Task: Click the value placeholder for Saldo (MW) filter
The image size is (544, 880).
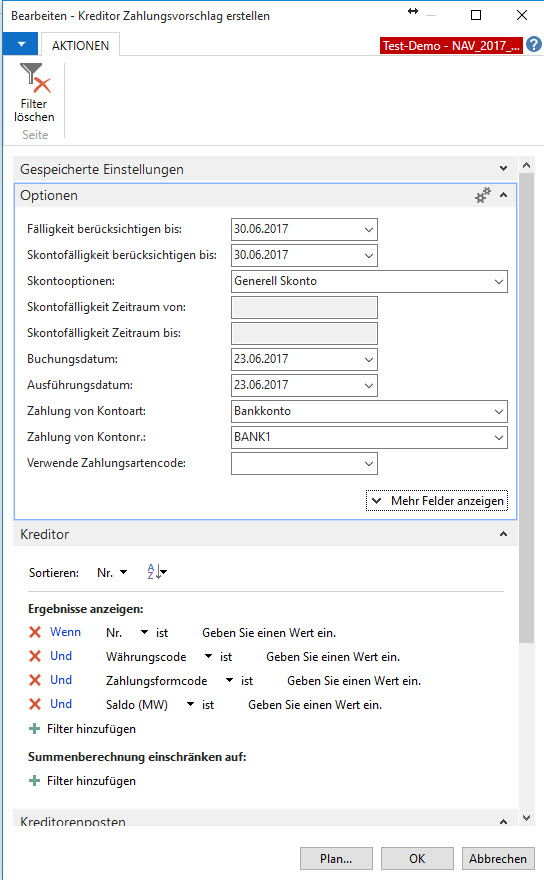Action: click(x=315, y=705)
